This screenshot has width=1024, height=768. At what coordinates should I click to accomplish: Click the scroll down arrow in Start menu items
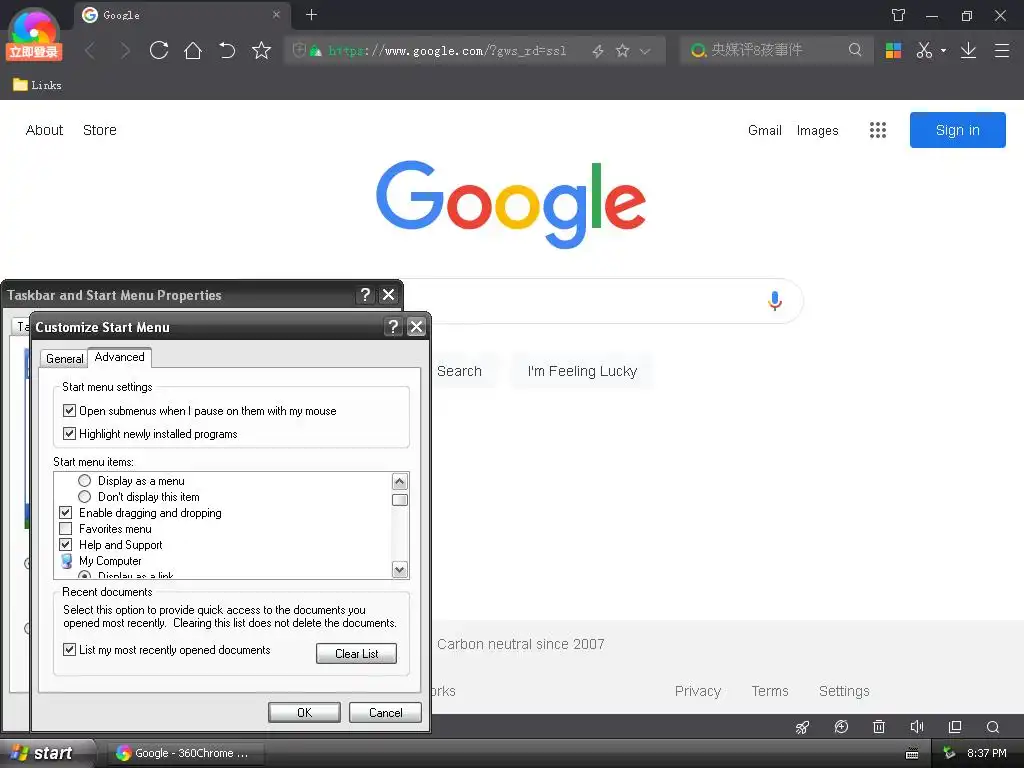point(400,569)
